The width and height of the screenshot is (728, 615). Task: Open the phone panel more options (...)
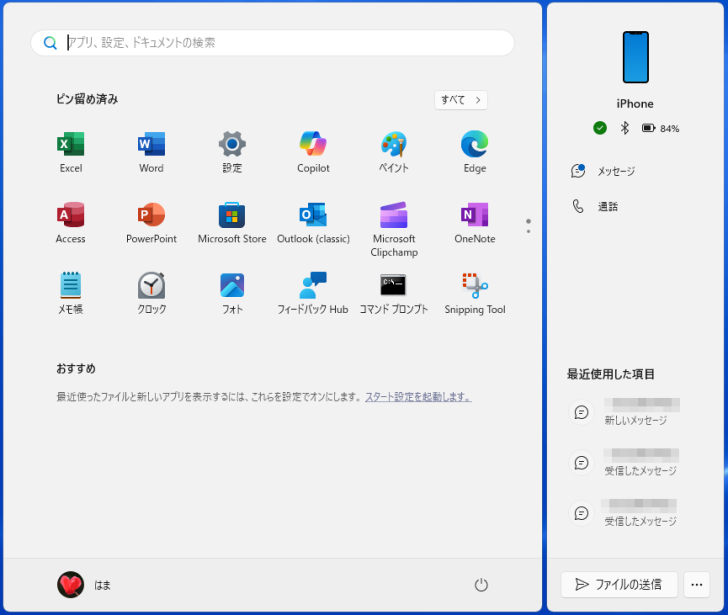tap(696, 584)
